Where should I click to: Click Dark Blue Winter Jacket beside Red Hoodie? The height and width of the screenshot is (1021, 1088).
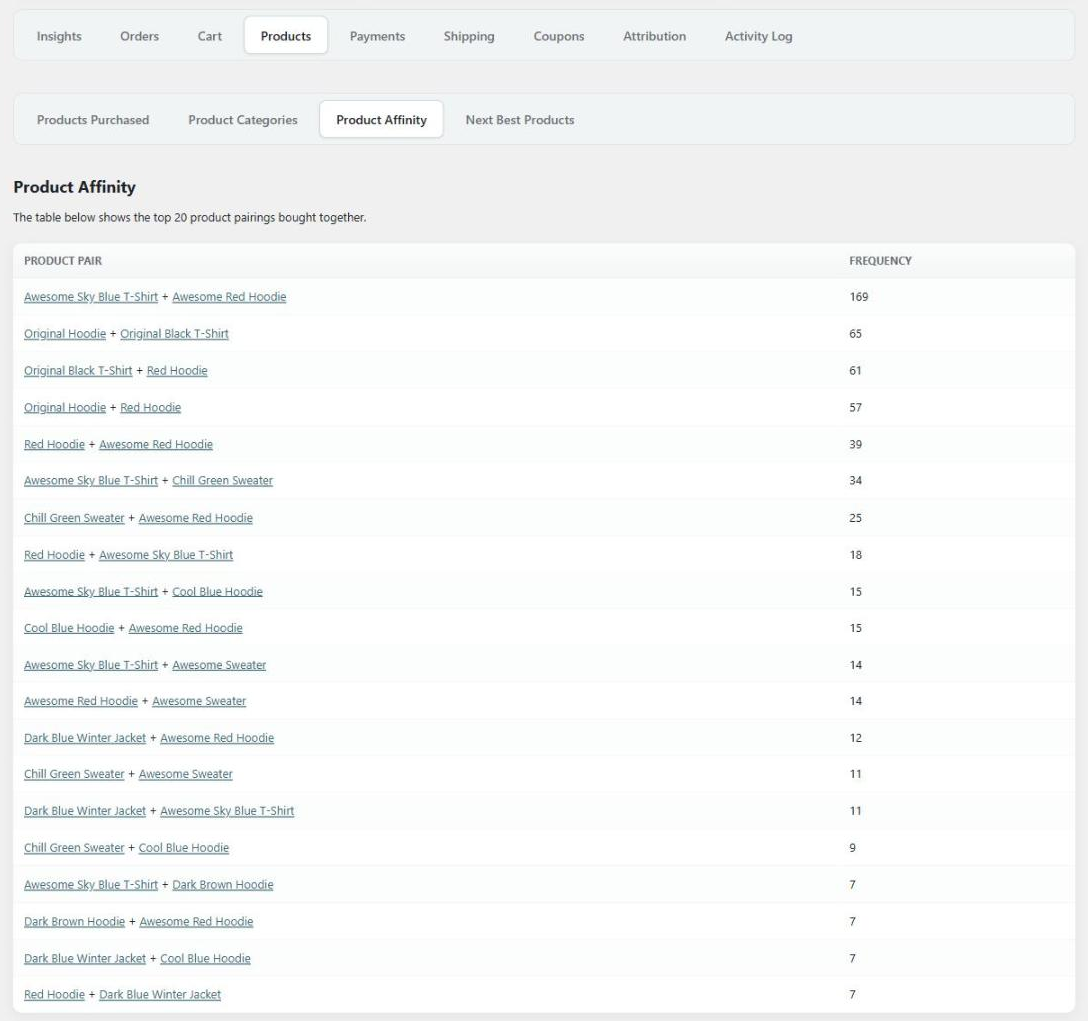coord(160,995)
